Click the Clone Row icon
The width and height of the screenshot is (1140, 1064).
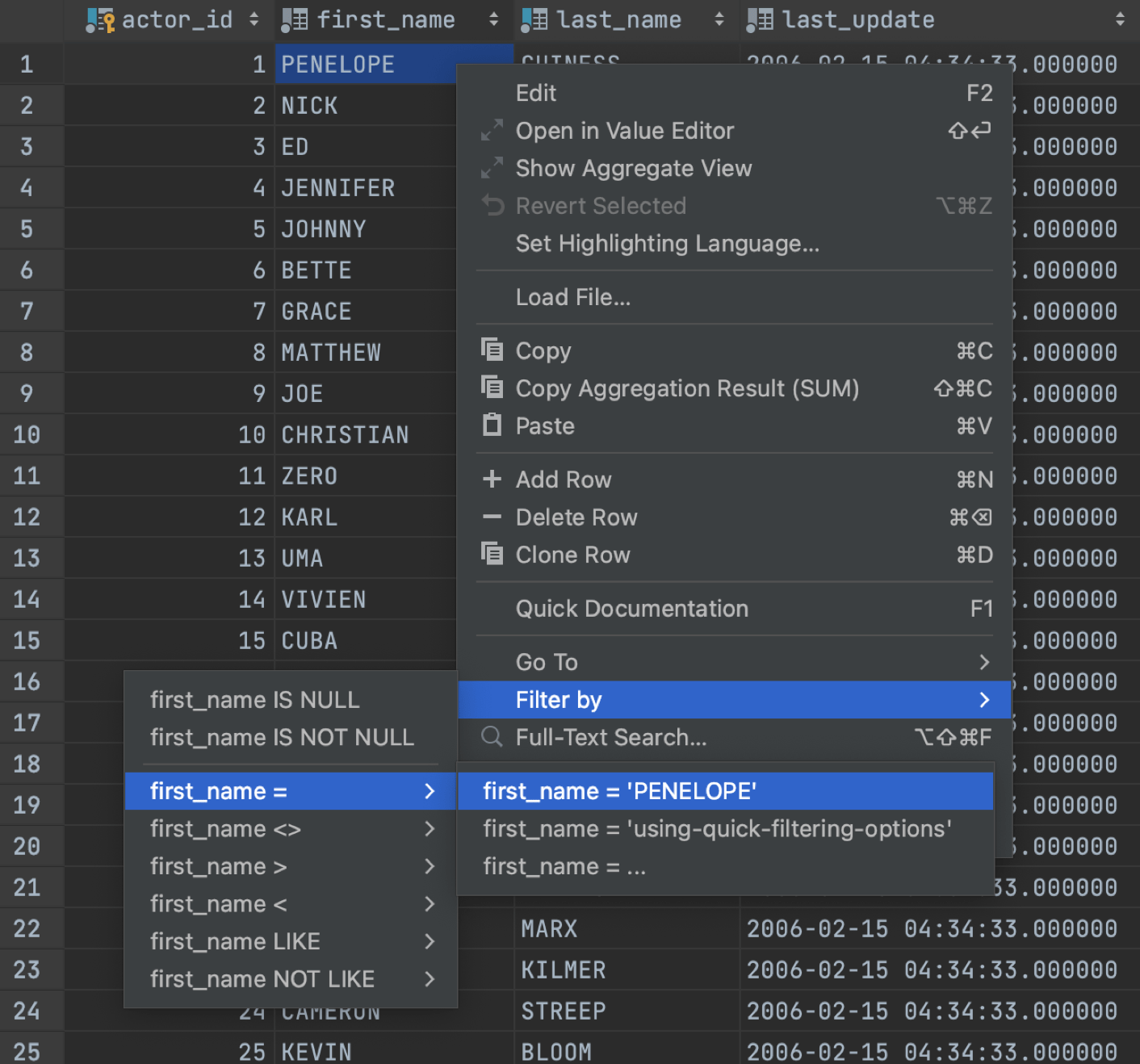(x=492, y=555)
